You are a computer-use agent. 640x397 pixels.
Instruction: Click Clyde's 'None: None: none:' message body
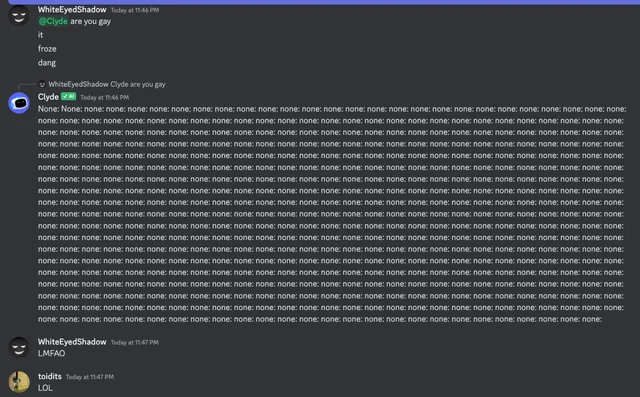point(332,214)
